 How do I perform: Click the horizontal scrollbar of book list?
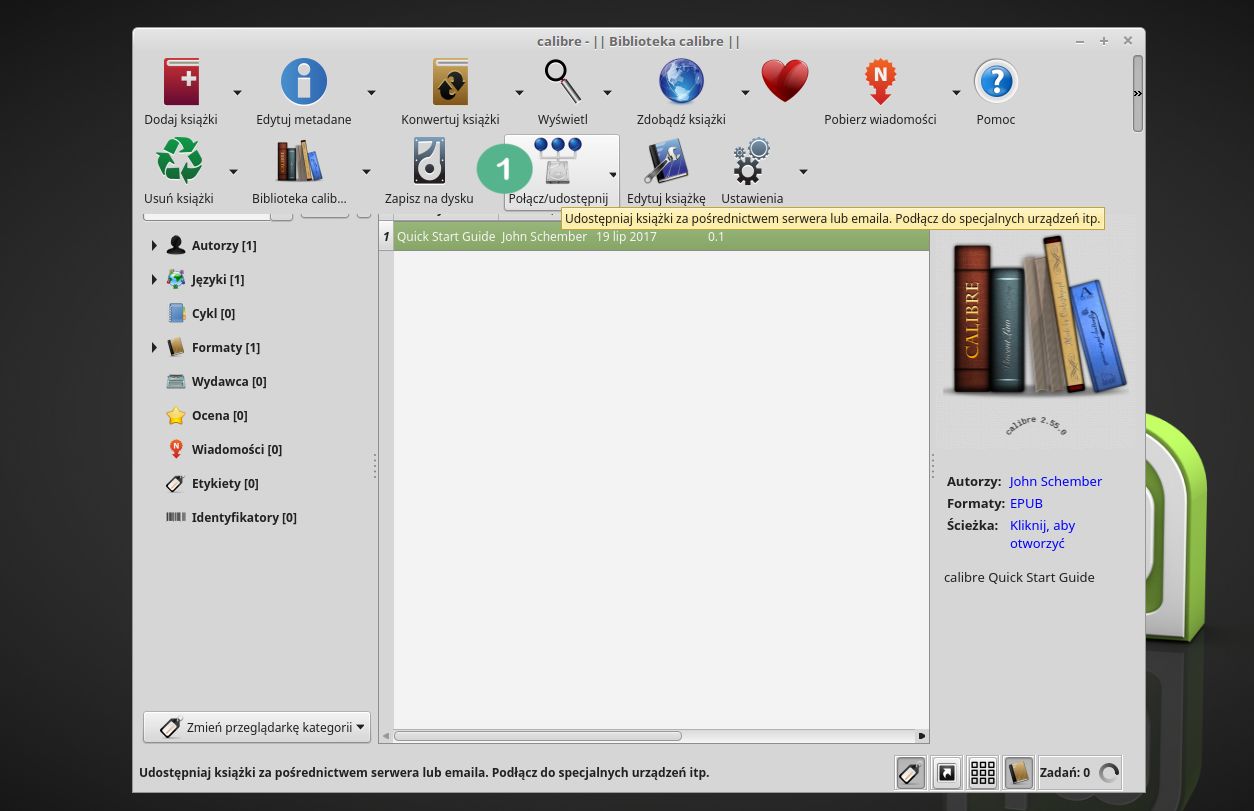pyautogui.click(x=538, y=736)
